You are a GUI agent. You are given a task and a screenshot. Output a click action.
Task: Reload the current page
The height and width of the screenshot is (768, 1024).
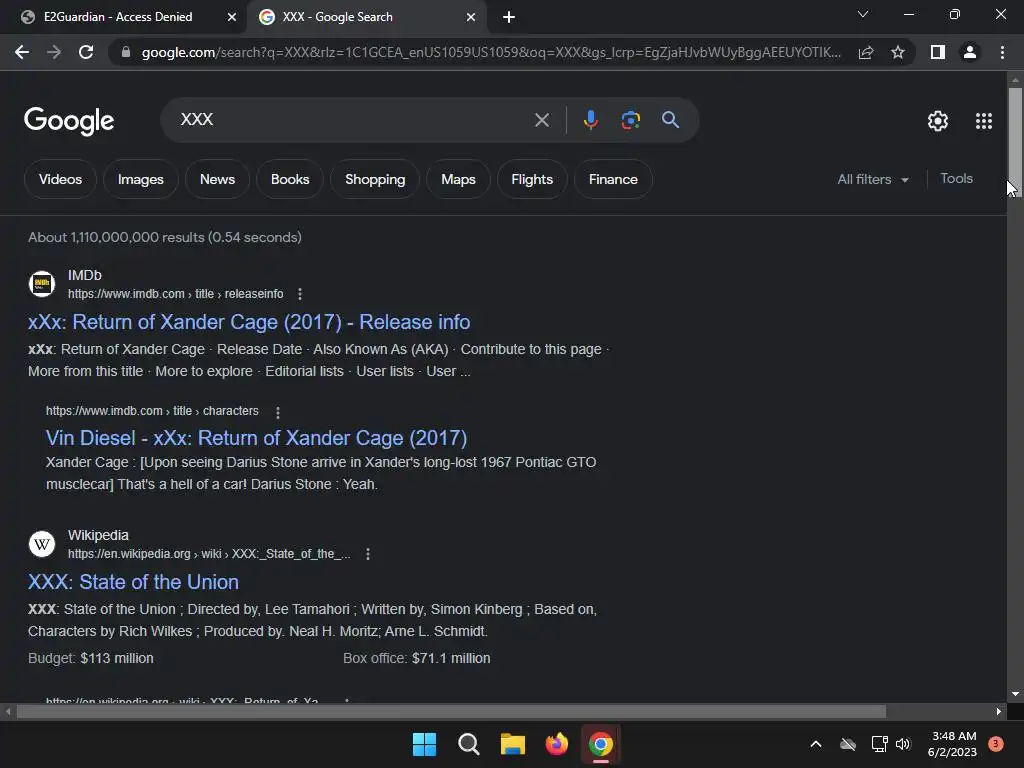pos(86,52)
